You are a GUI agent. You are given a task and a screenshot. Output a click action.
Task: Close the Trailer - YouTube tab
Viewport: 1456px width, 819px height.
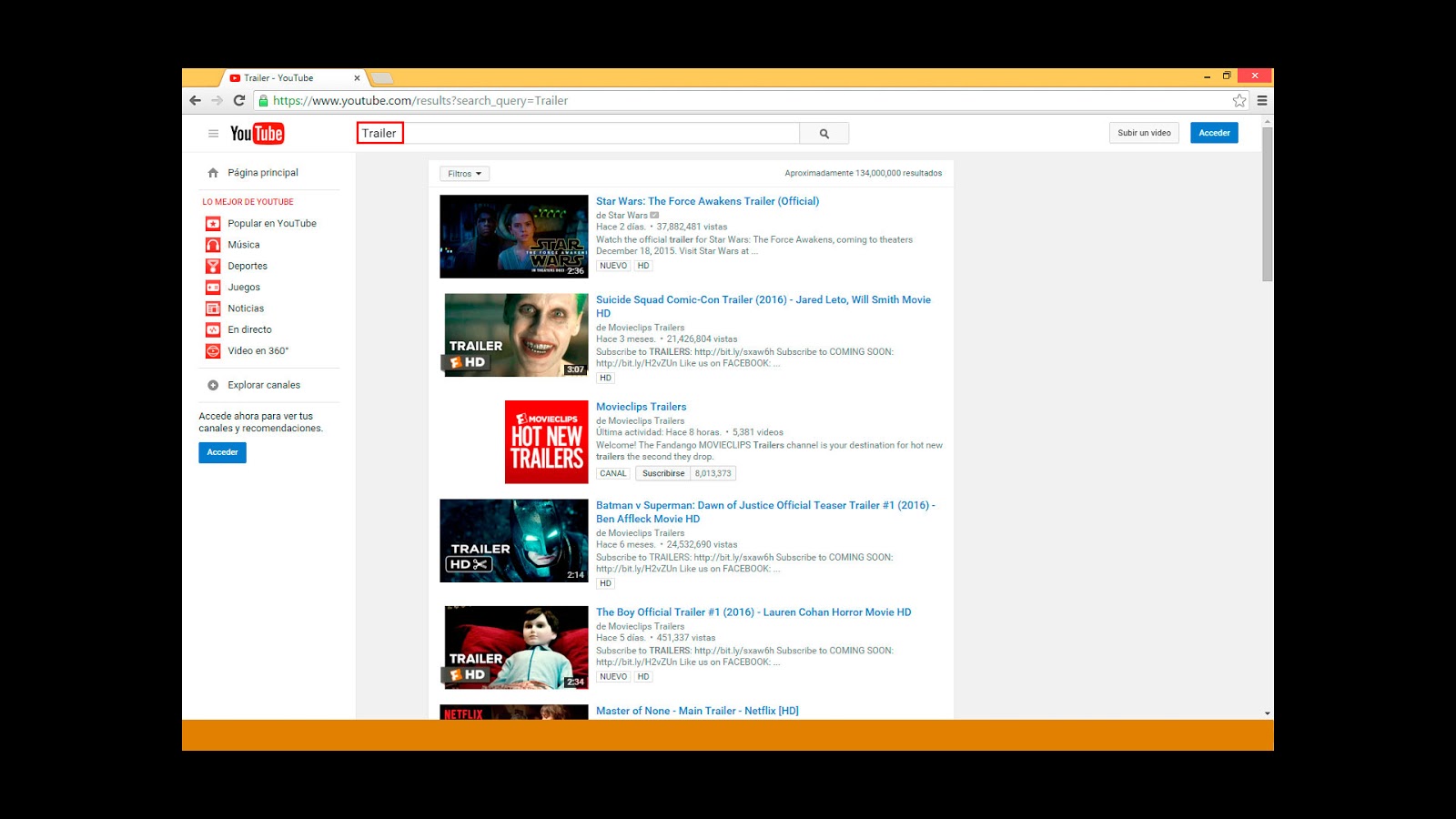(x=357, y=78)
